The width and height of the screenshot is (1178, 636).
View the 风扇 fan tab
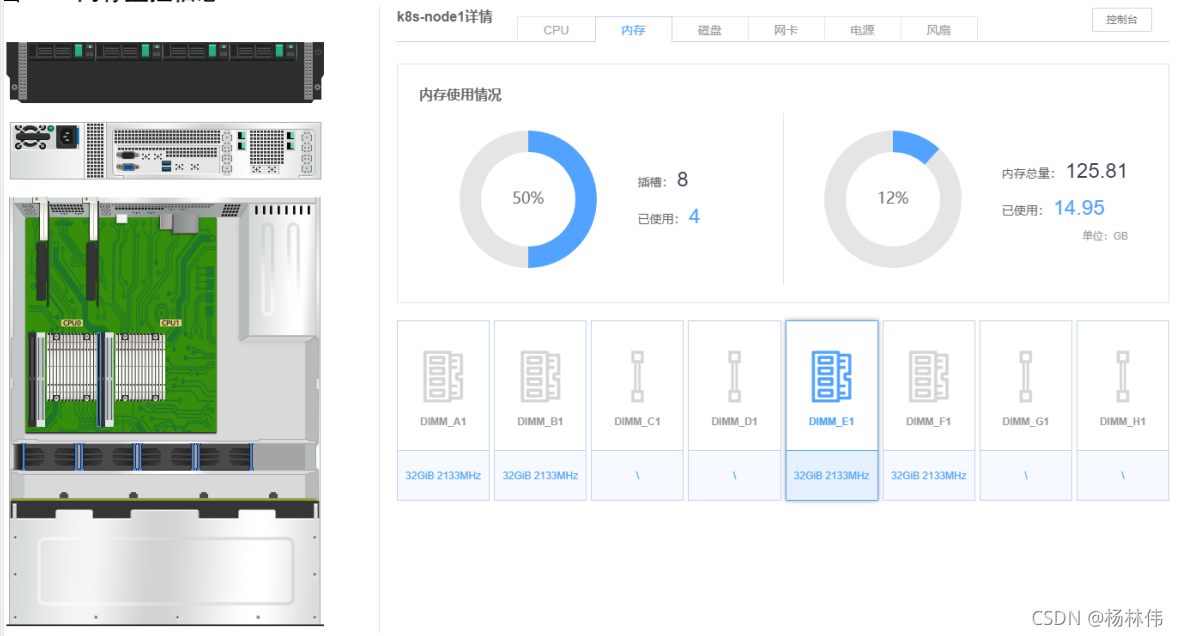(938, 30)
